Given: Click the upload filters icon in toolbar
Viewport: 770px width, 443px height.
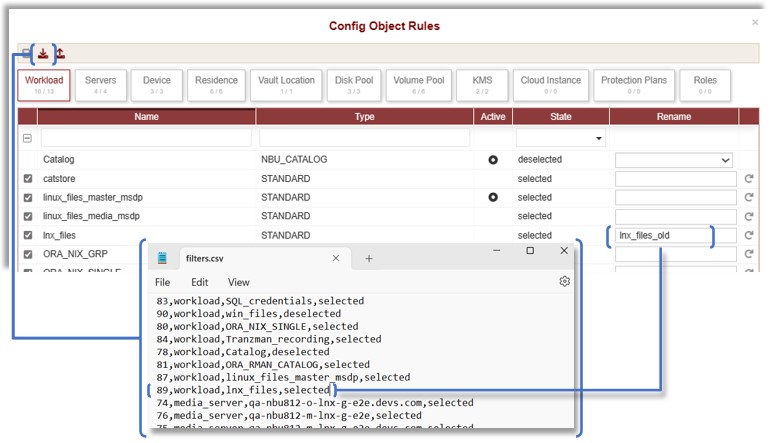Looking at the screenshot, I should 60,54.
